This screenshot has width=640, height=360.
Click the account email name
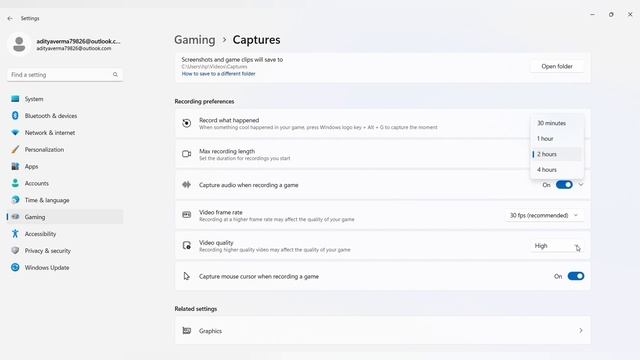[78, 41]
